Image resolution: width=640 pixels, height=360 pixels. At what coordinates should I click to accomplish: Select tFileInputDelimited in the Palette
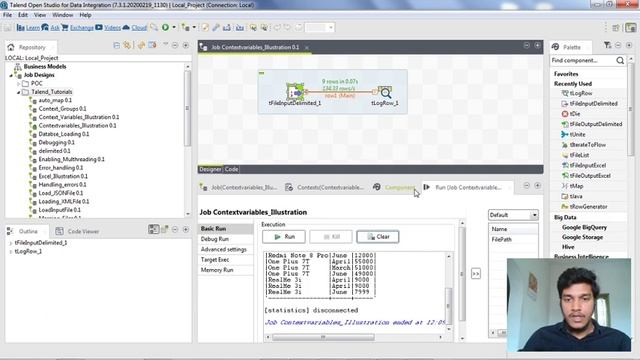pyautogui.click(x=589, y=104)
